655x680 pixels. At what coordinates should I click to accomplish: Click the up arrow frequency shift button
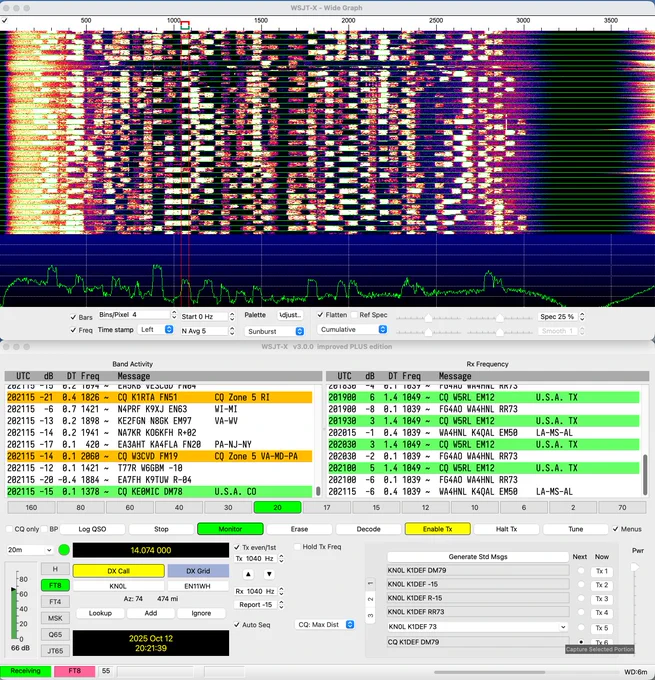[248, 574]
